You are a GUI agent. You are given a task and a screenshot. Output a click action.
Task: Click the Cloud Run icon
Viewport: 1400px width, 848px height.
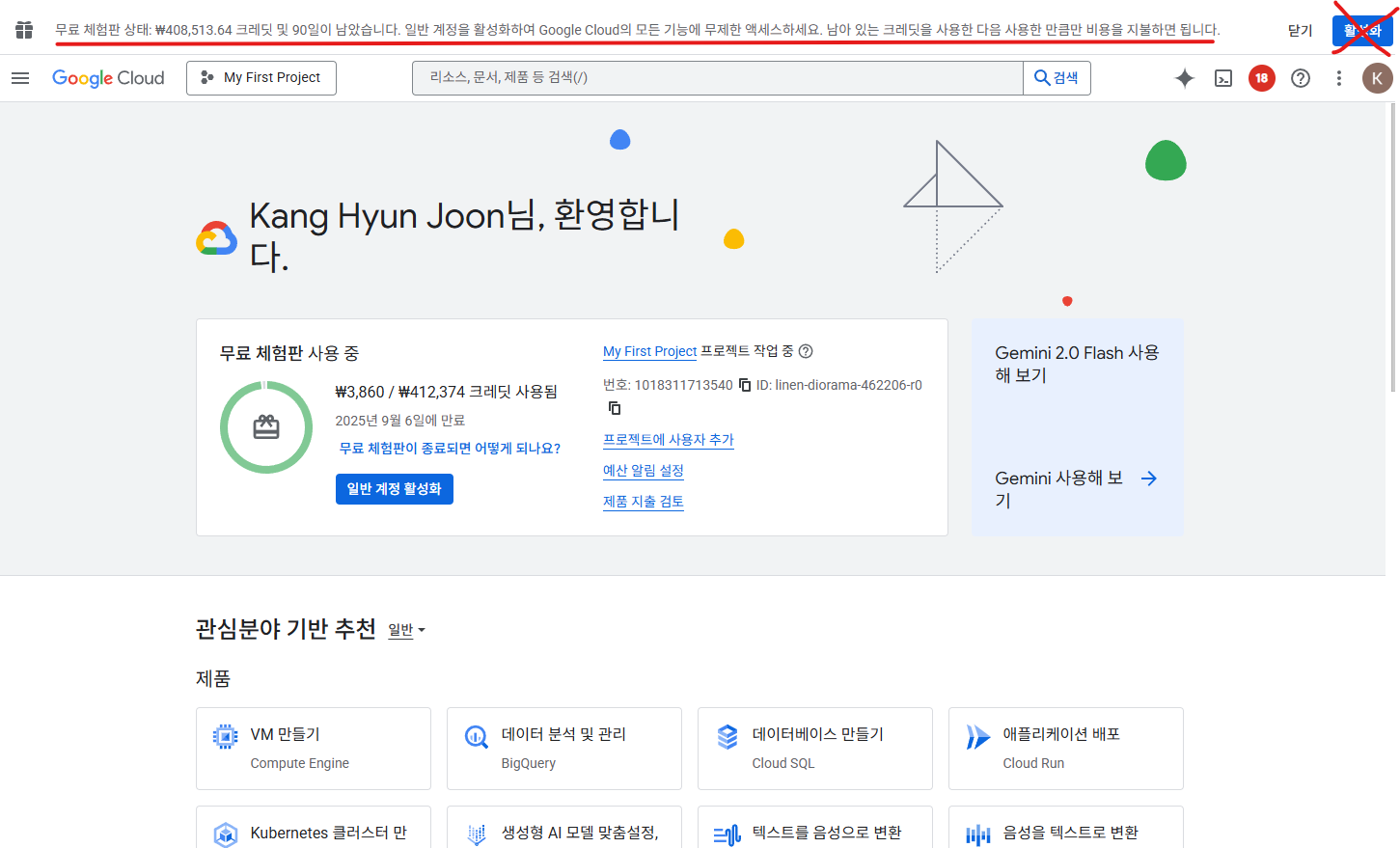(x=977, y=737)
